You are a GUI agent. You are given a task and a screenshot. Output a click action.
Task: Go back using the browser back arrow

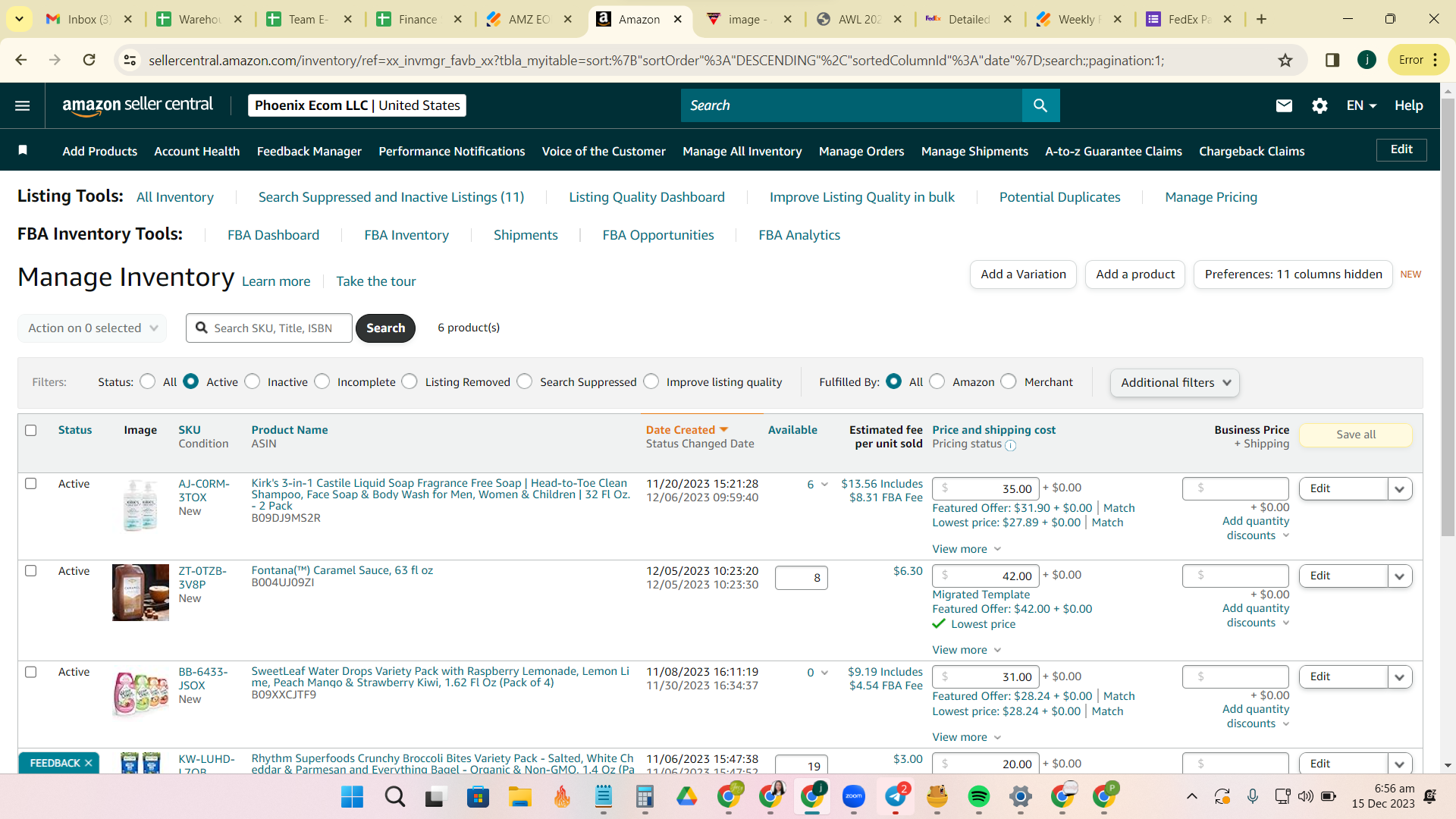point(21,60)
